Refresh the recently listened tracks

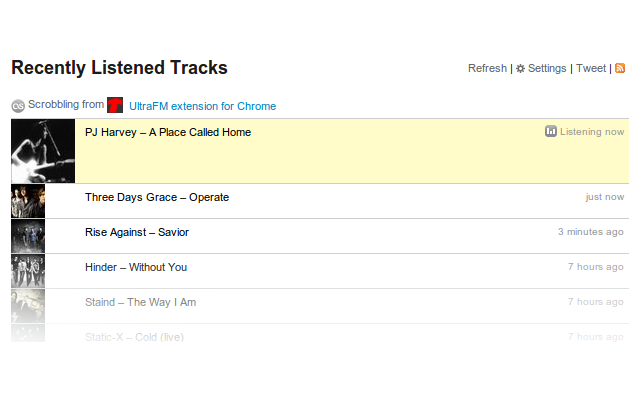(x=487, y=68)
